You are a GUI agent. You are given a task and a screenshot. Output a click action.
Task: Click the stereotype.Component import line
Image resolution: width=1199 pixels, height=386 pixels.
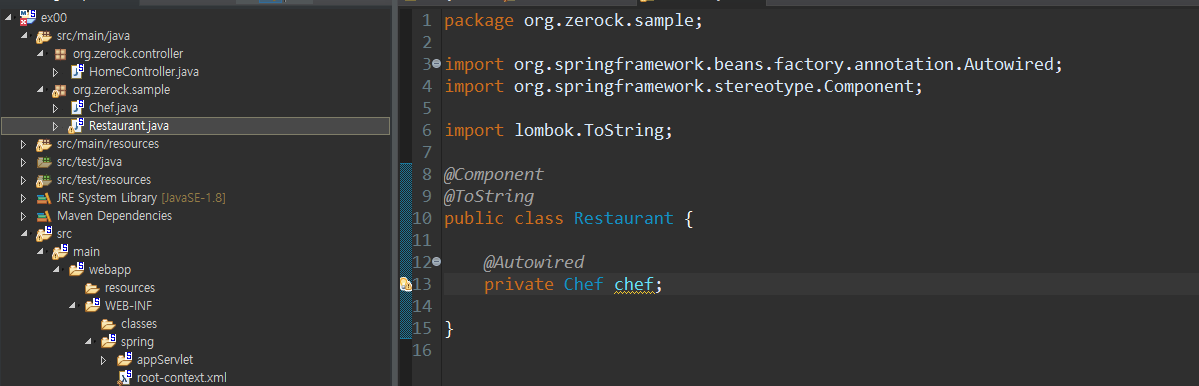(x=684, y=86)
